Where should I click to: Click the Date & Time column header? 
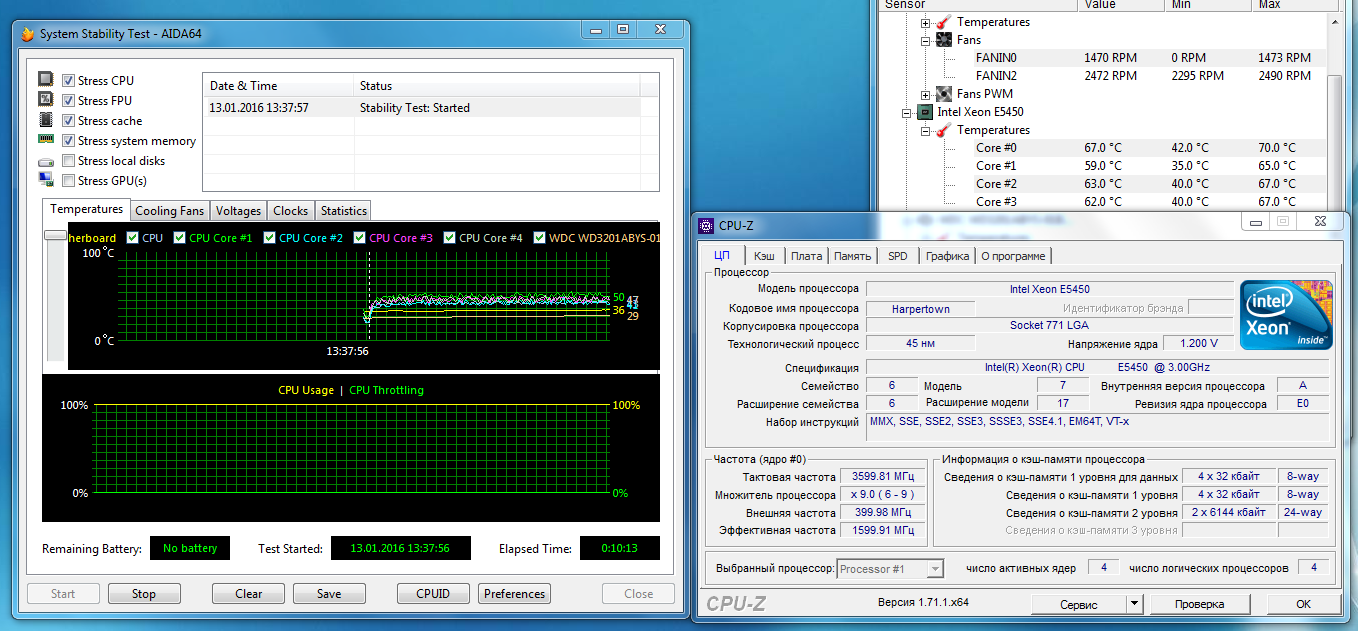(278, 86)
